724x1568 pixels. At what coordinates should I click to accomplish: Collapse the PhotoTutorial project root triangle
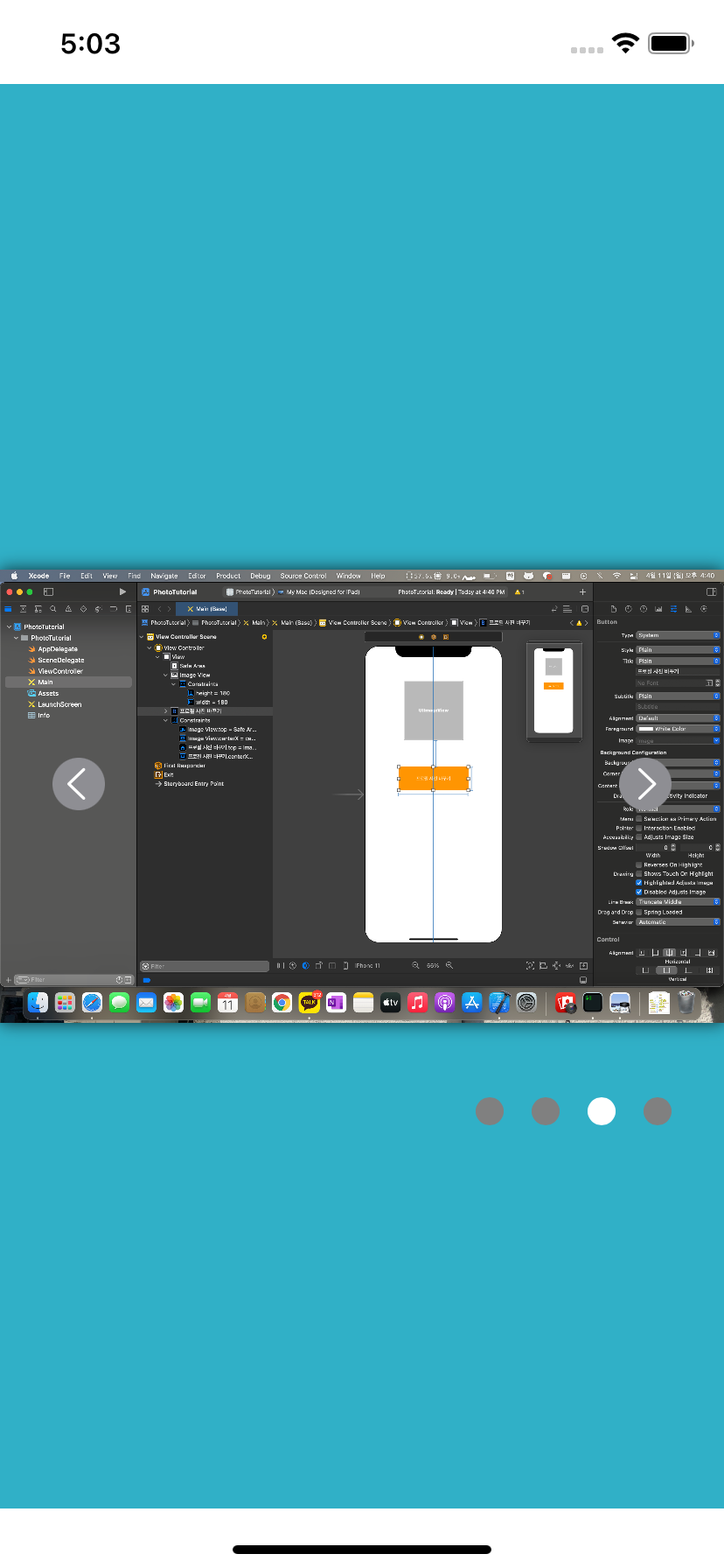pyautogui.click(x=9, y=627)
